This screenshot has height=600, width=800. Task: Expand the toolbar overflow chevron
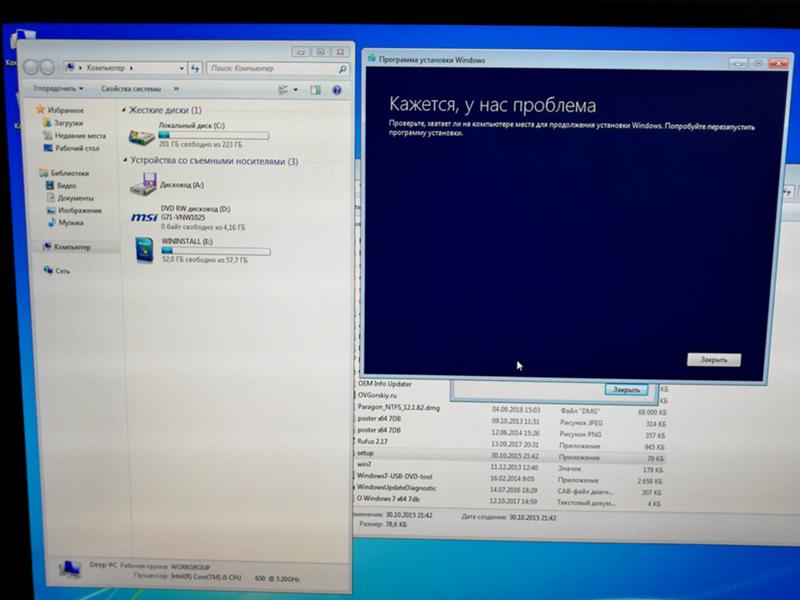(x=177, y=89)
